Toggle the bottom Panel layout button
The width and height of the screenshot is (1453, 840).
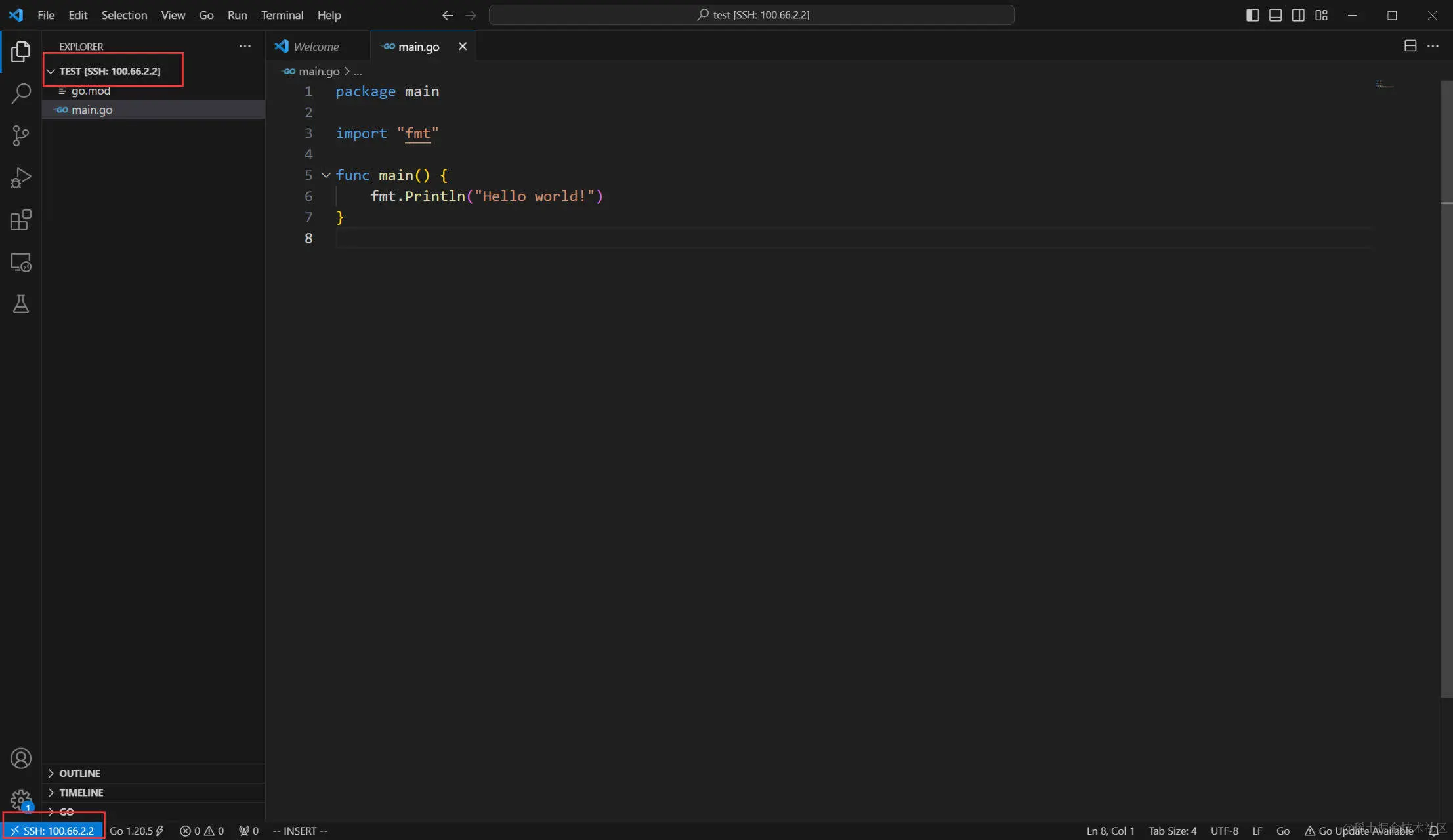[1275, 15]
